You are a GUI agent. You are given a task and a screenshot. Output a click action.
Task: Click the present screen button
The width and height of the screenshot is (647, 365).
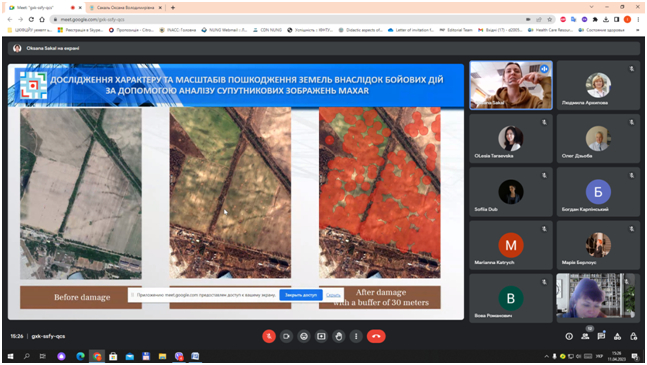tap(321, 336)
